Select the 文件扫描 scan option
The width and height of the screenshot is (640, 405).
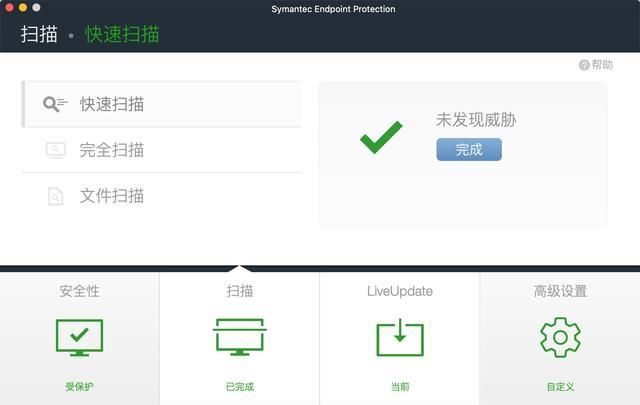click(x=162, y=196)
